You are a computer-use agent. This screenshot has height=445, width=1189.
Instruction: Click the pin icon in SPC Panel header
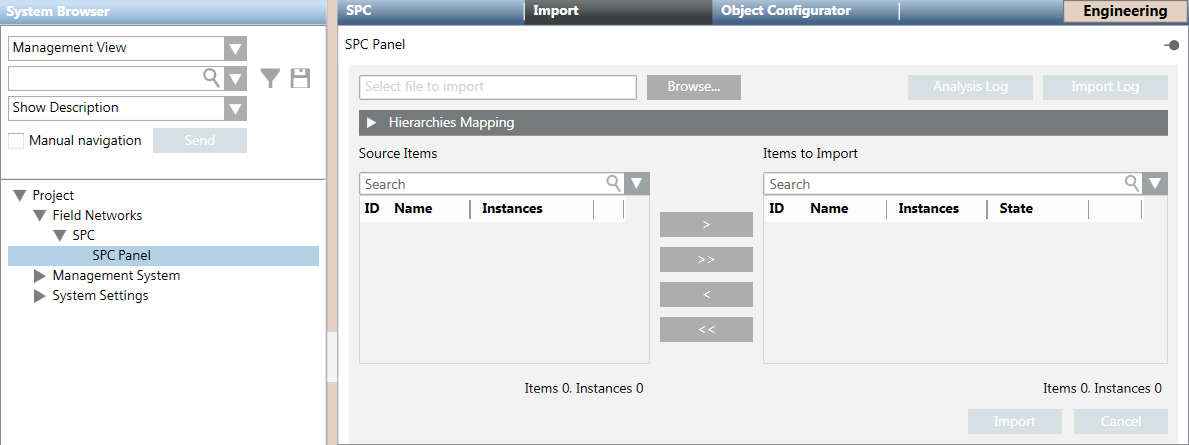pyautogui.click(x=1171, y=45)
